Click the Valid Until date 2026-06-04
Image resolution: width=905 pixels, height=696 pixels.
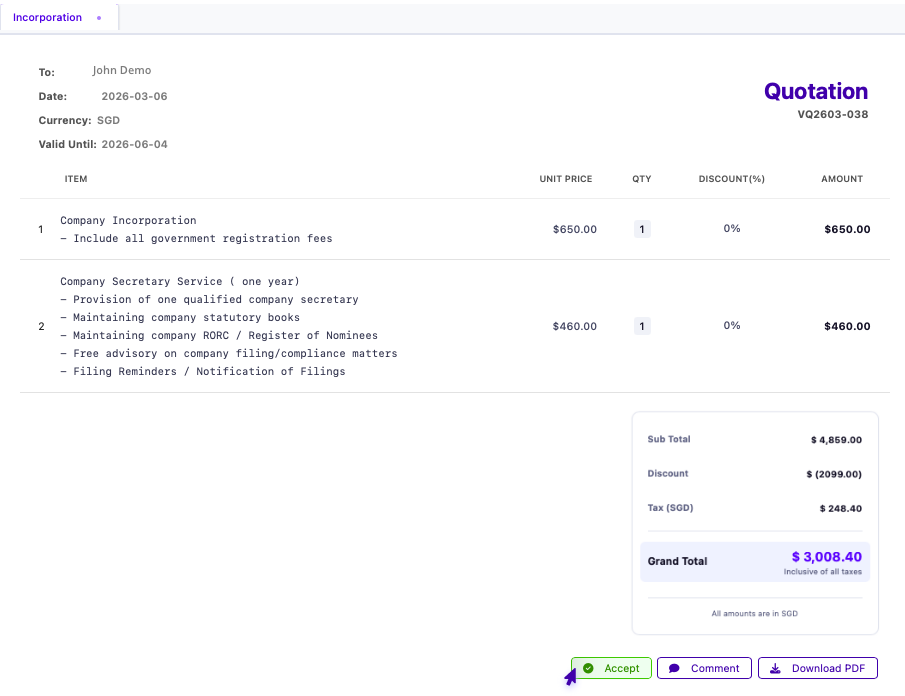[x=136, y=144]
